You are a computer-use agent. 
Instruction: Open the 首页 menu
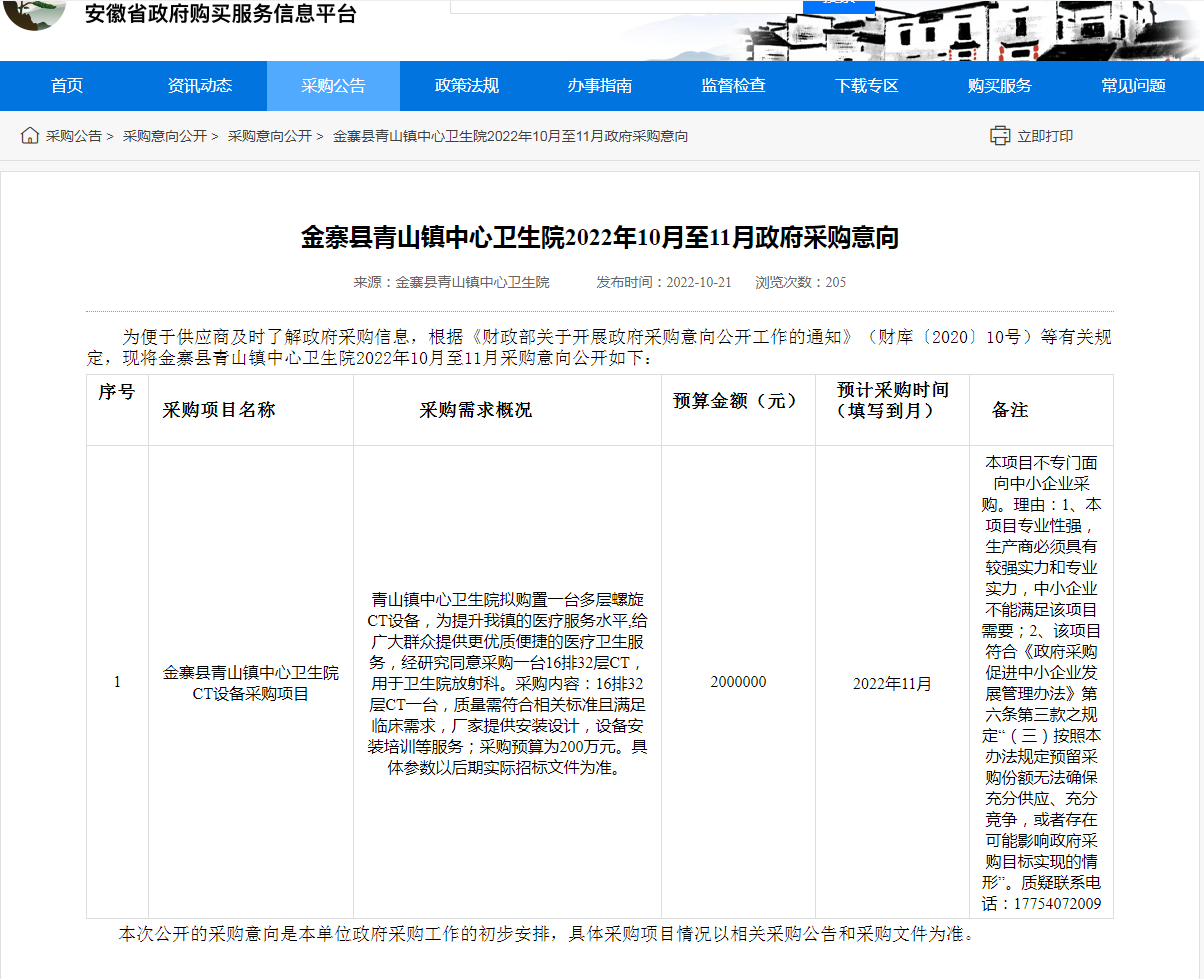click(x=67, y=86)
